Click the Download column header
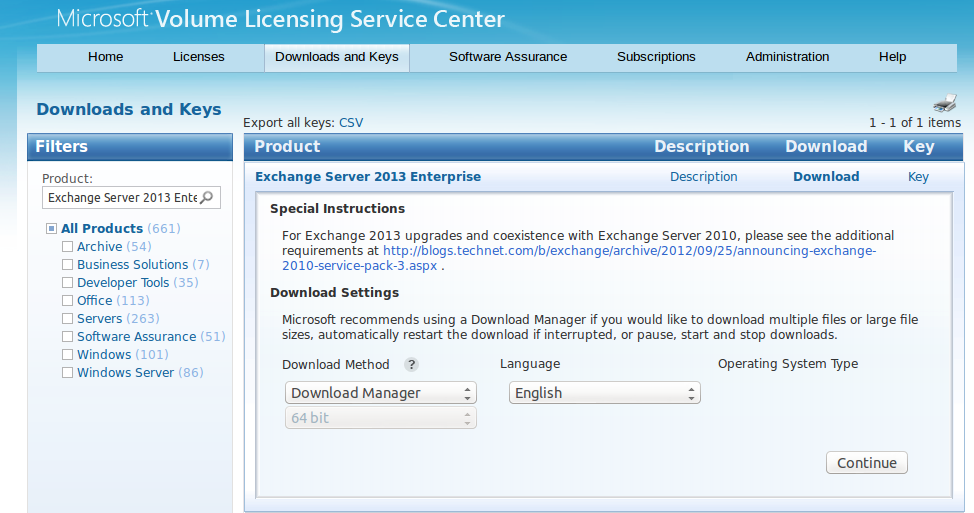This screenshot has height=513, width=974. point(826,147)
